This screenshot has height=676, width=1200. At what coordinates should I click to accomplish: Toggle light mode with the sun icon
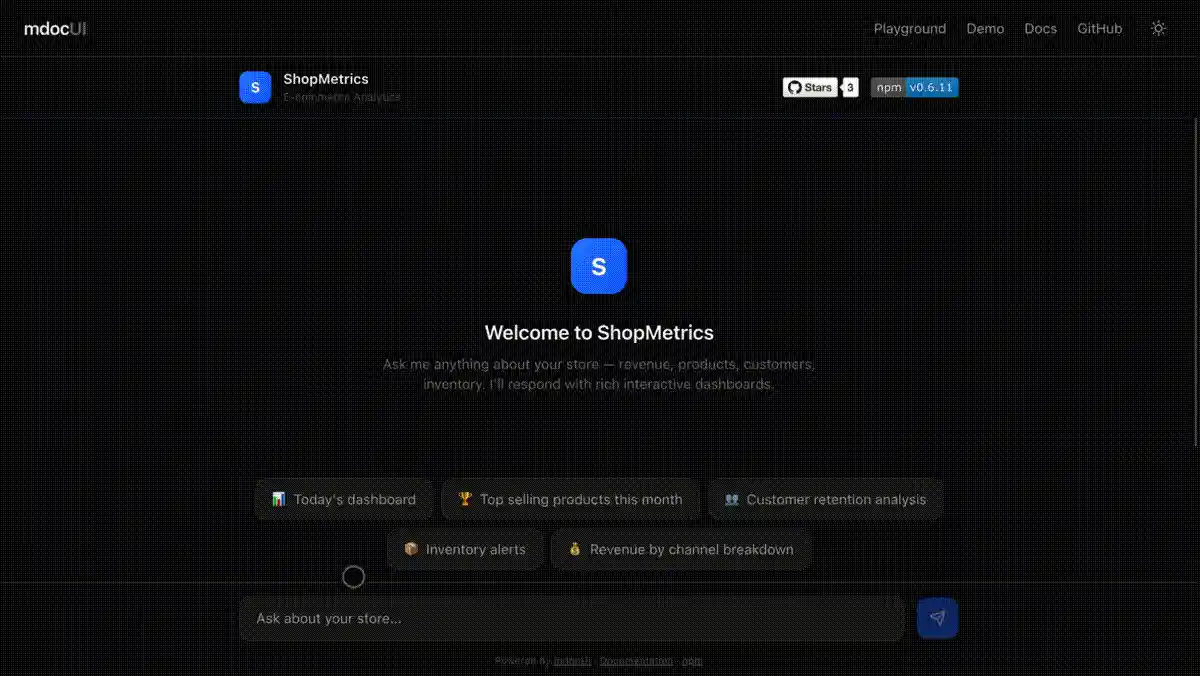pos(1157,28)
